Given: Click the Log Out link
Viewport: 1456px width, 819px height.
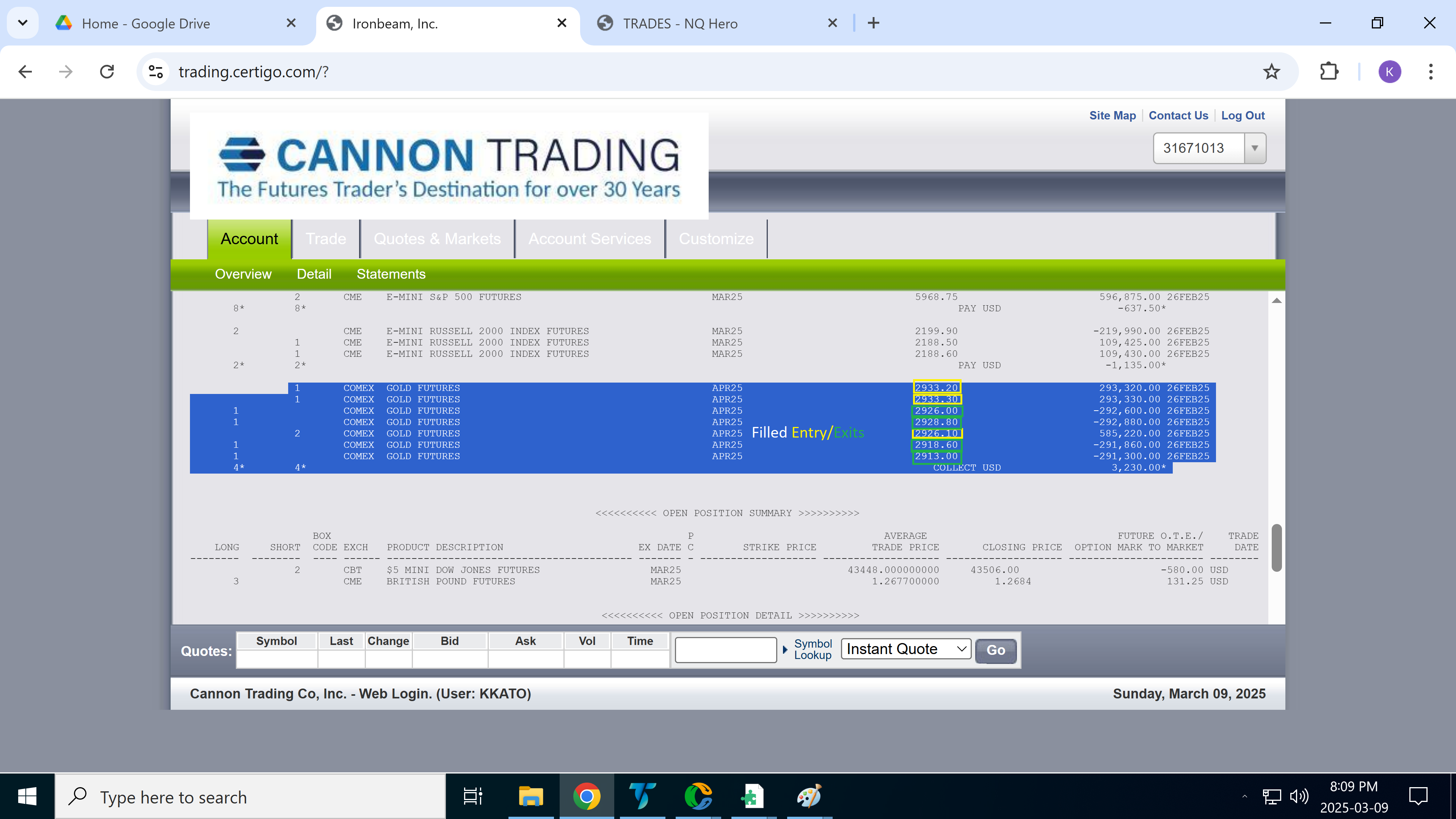Looking at the screenshot, I should [1243, 115].
